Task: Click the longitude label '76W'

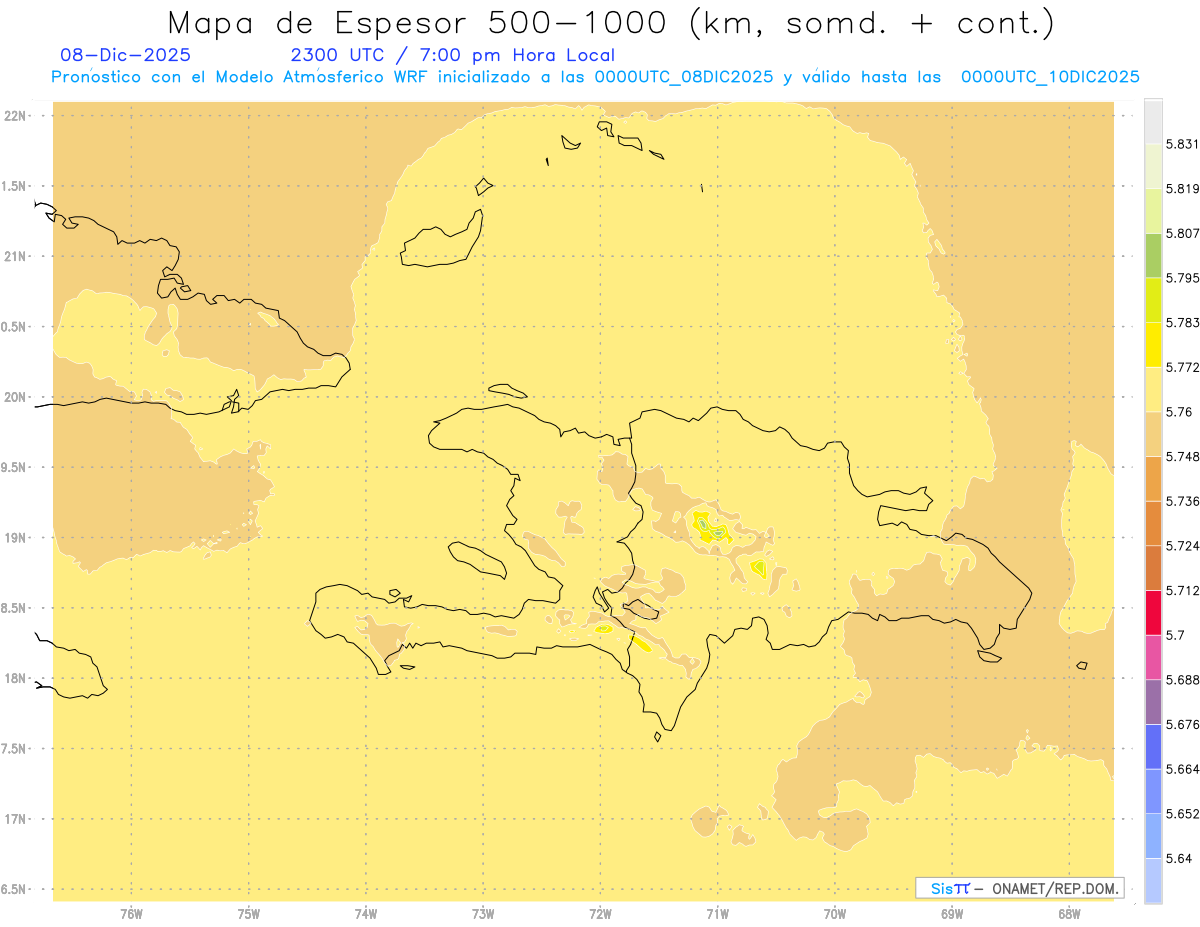Action: 131,914
